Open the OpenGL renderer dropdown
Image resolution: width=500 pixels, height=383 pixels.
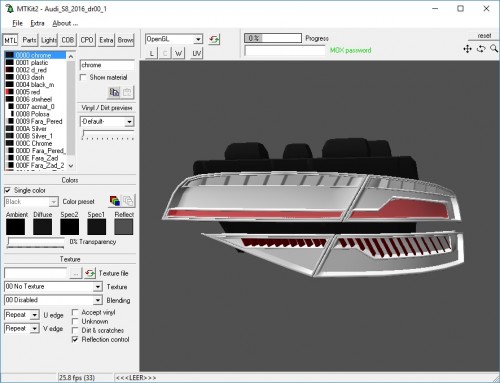(x=174, y=39)
